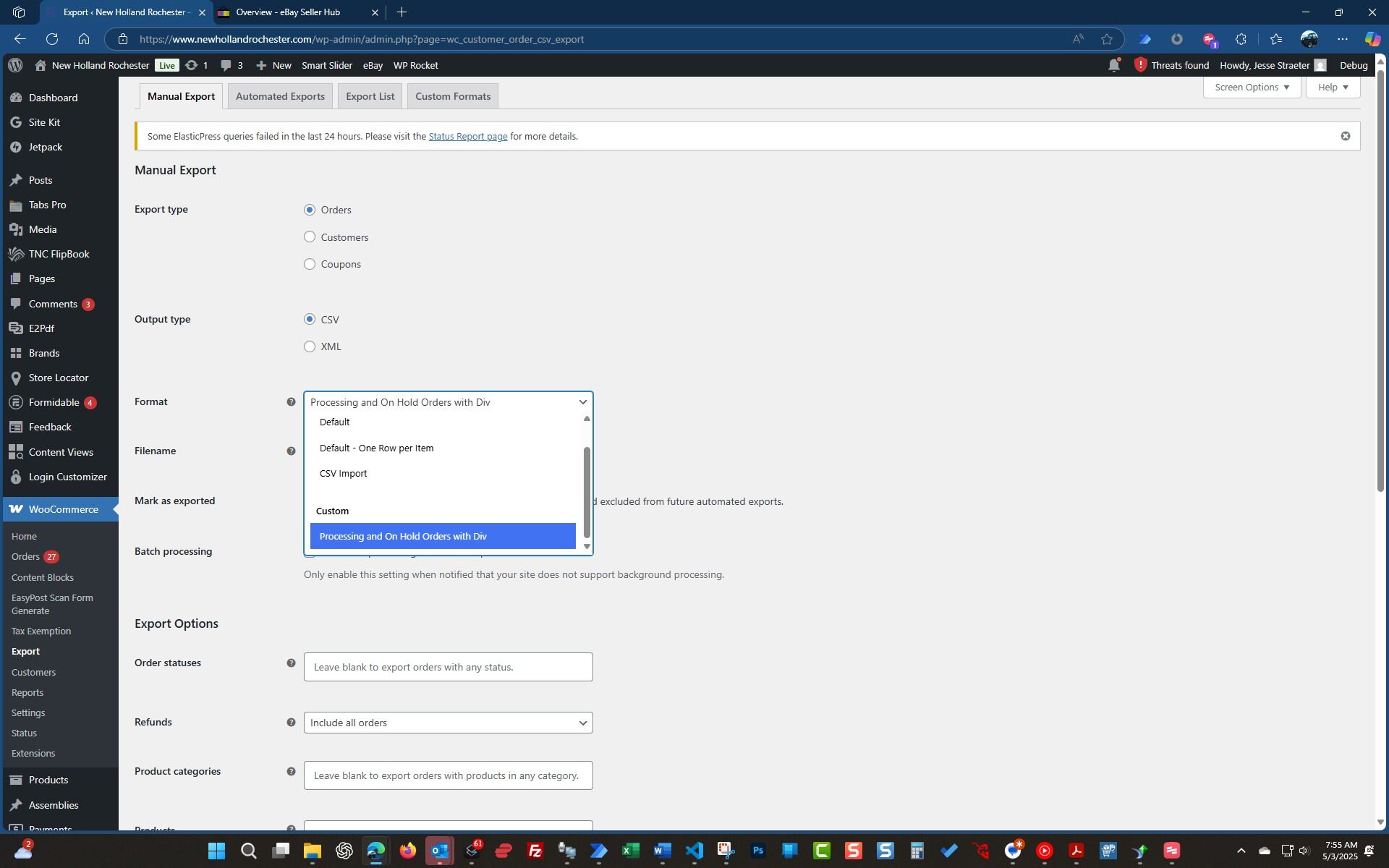Open Orders in the WooCommerce submenu
The image size is (1389, 868).
(26, 556)
